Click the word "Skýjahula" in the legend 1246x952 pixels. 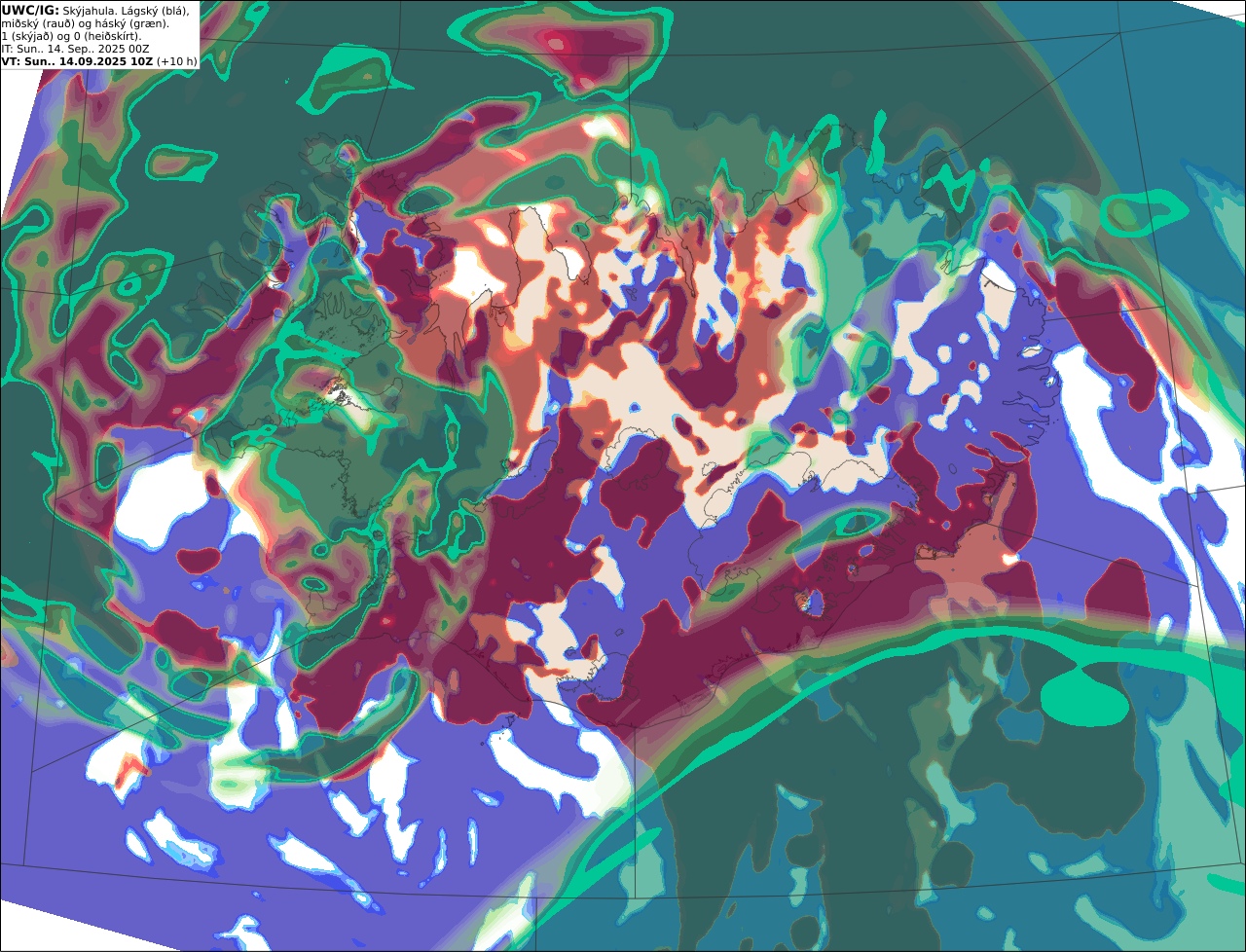point(91,12)
